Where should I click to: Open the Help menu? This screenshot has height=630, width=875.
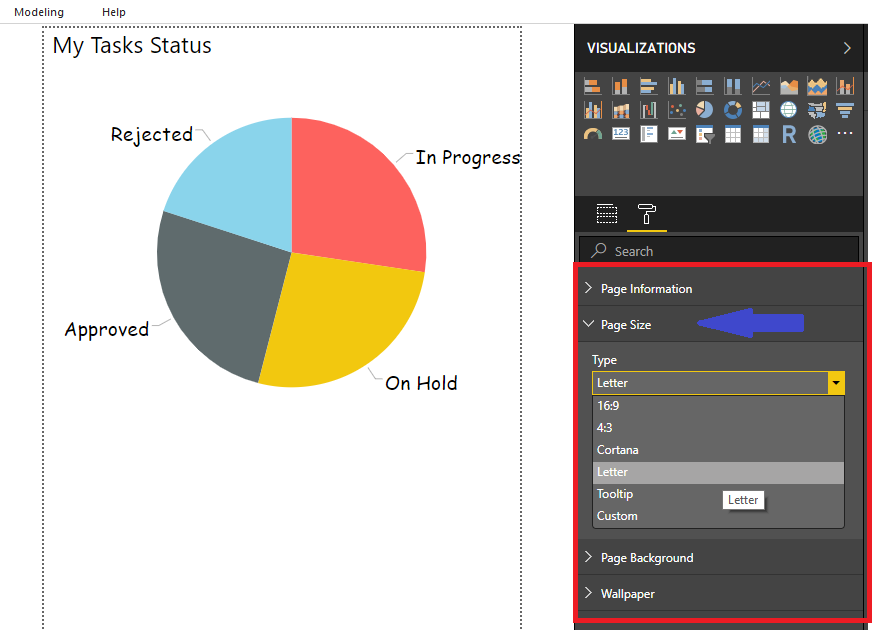pos(113,12)
